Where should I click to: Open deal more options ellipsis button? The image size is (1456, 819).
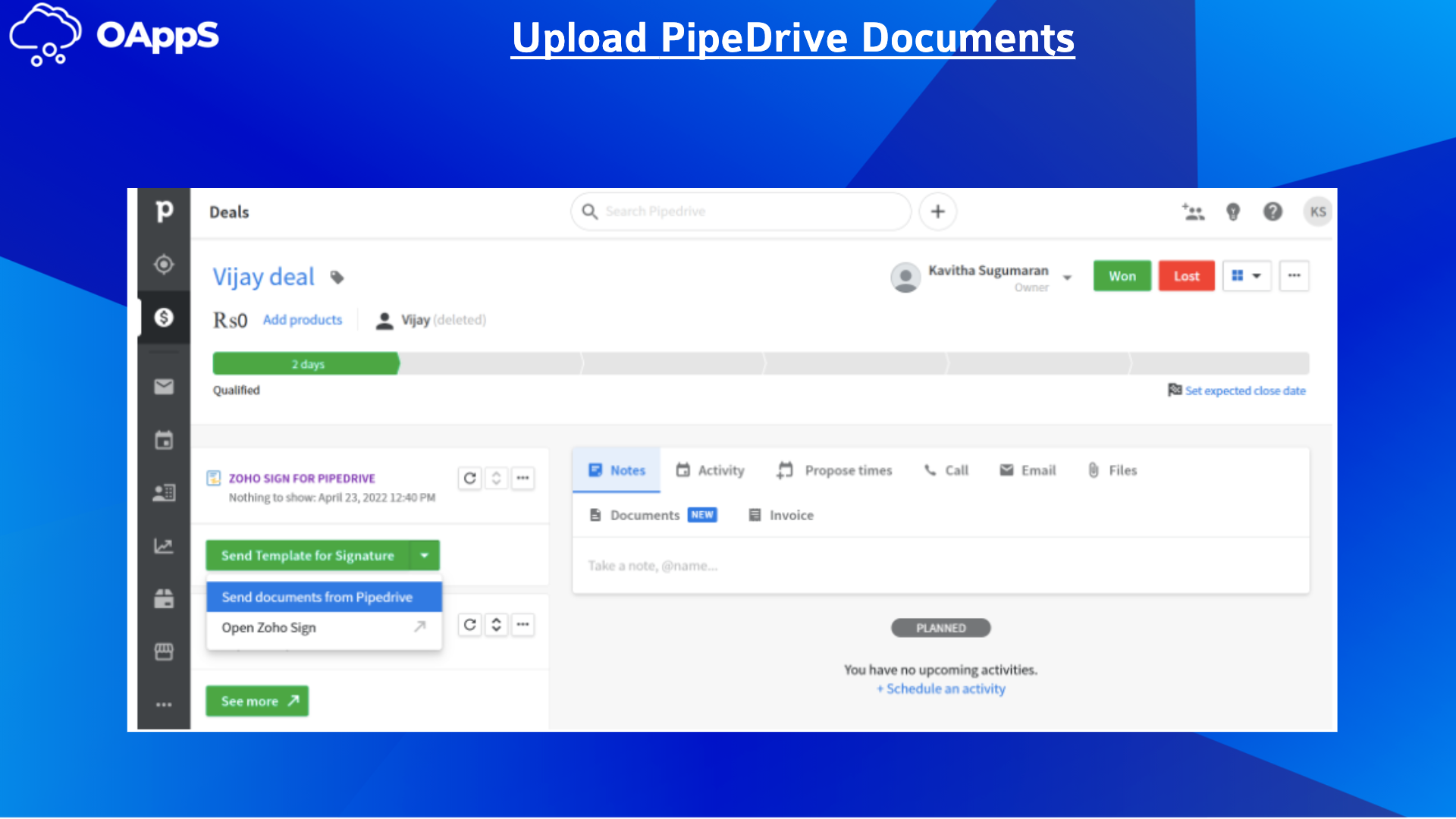[x=1294, y=276]
